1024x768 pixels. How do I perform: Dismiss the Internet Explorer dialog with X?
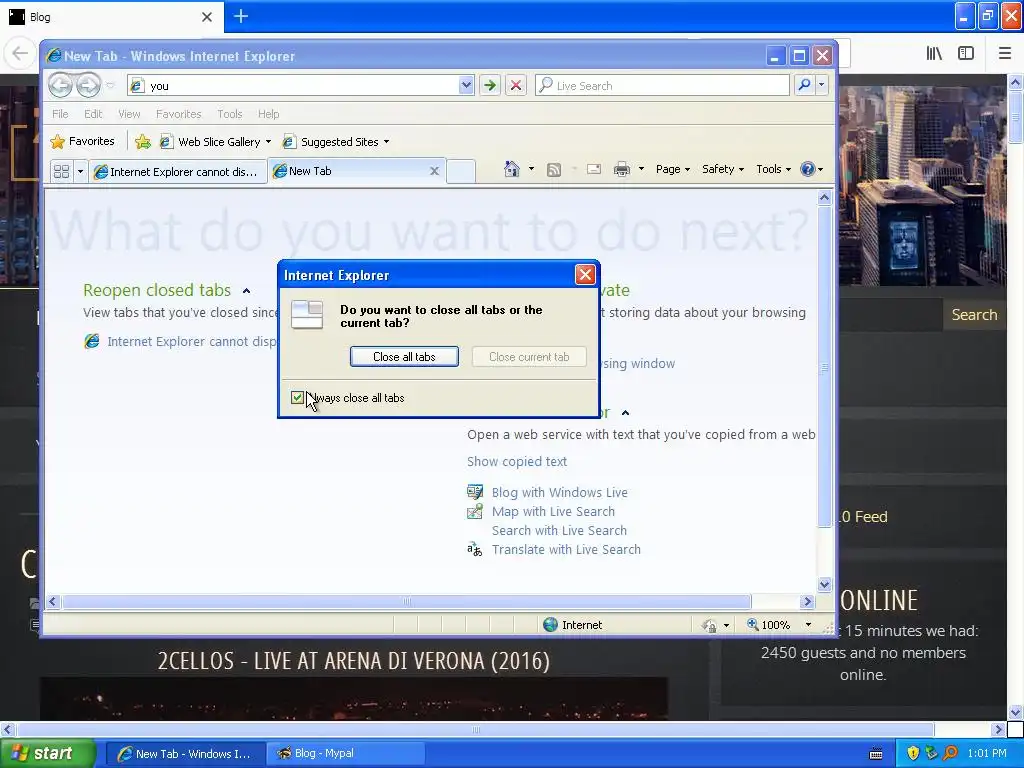pos(585,275)
